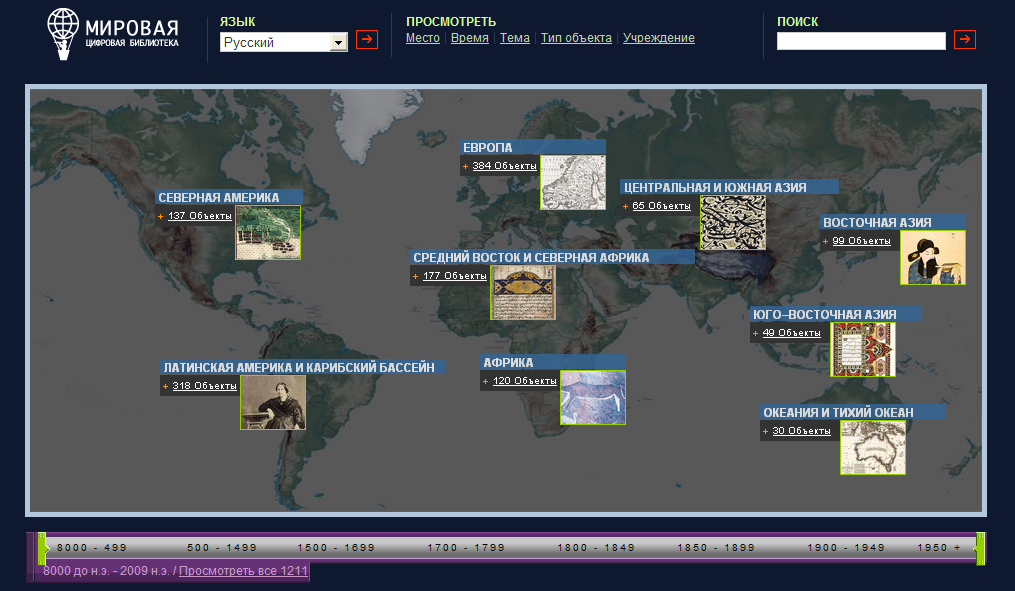Open the Тема browse option
This screenshot has width=1015, height=591.
(514, 38)
